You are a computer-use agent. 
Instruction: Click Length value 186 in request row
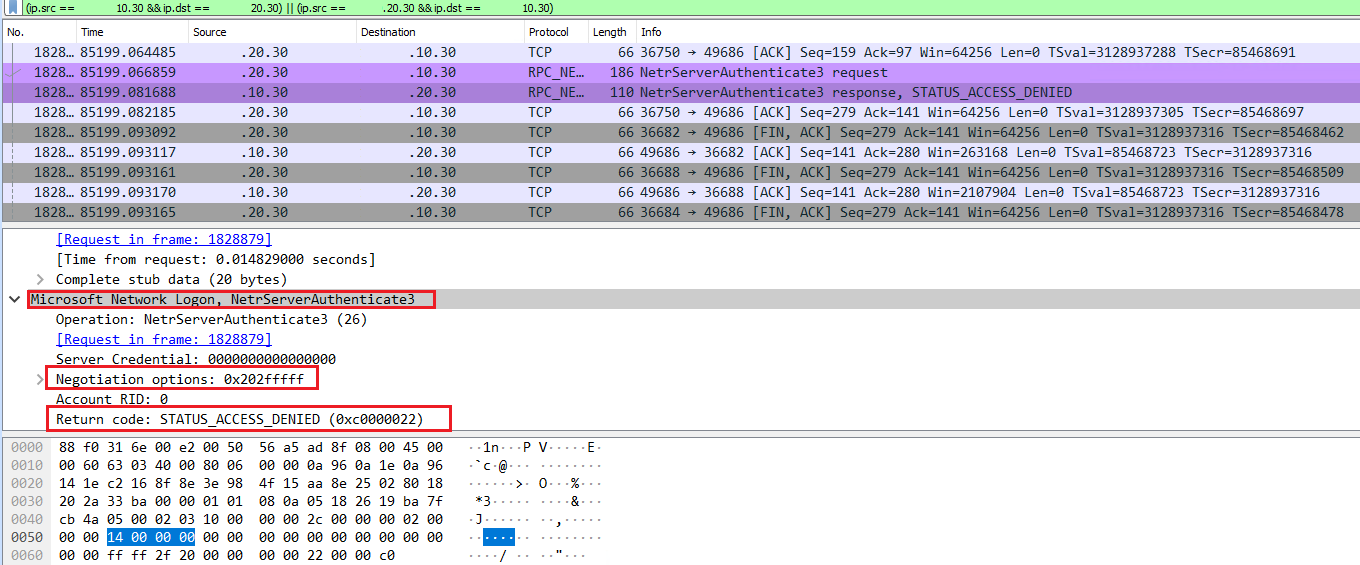pos(621,72)
